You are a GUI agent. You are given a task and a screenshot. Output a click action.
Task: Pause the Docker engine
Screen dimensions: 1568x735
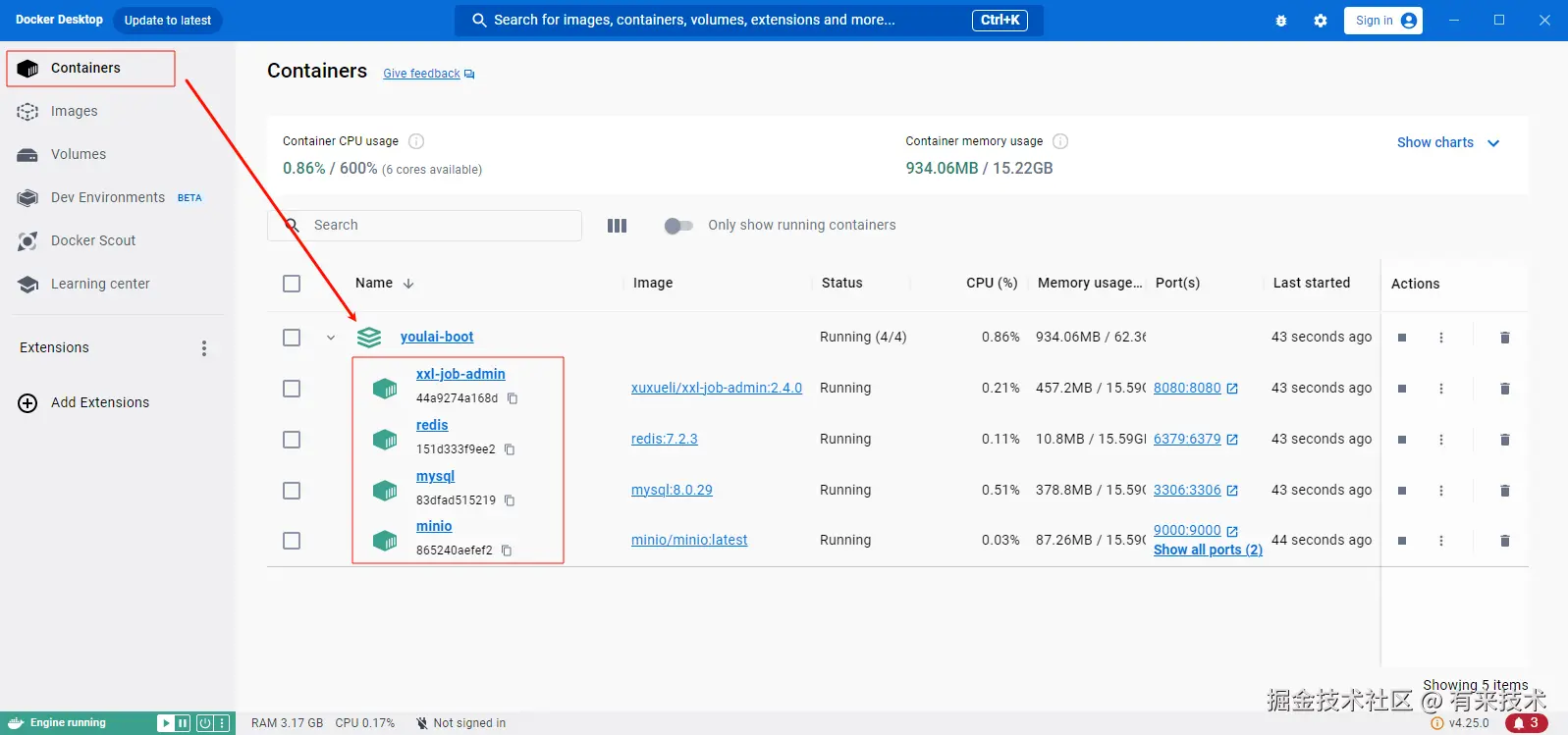(x=183, y=723)
